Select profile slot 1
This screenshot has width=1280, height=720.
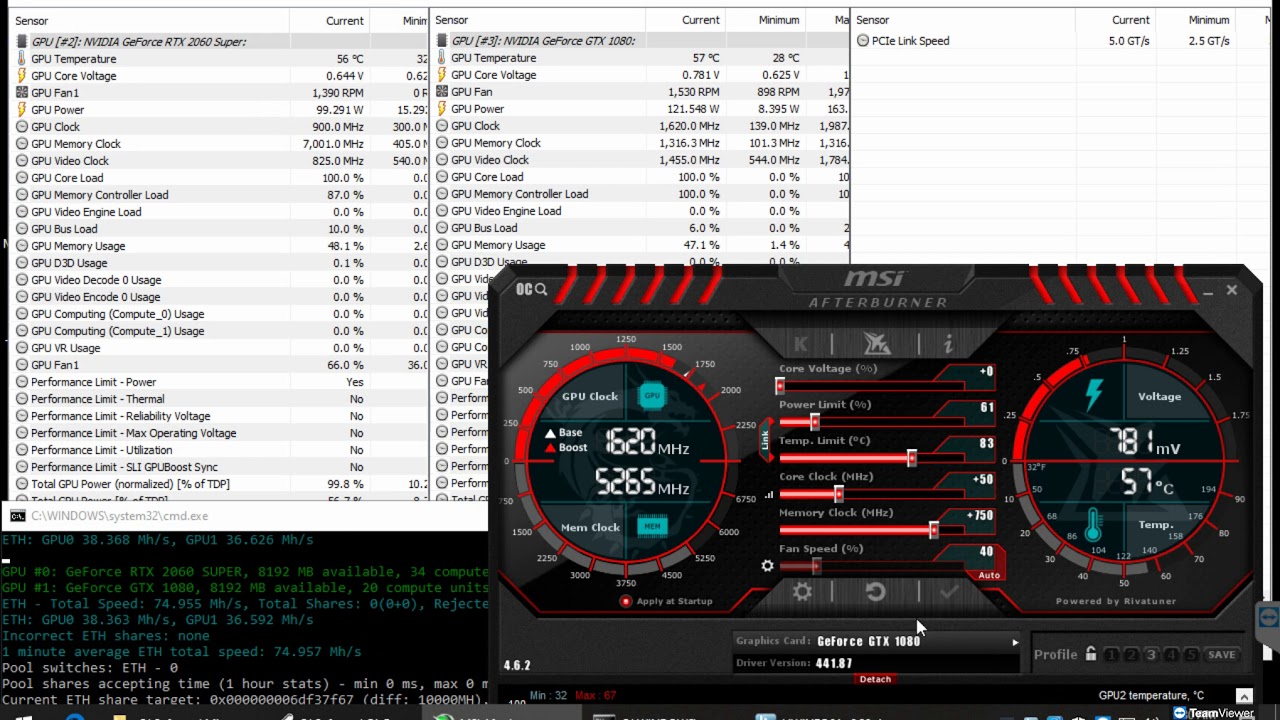tap(1111, 655)
